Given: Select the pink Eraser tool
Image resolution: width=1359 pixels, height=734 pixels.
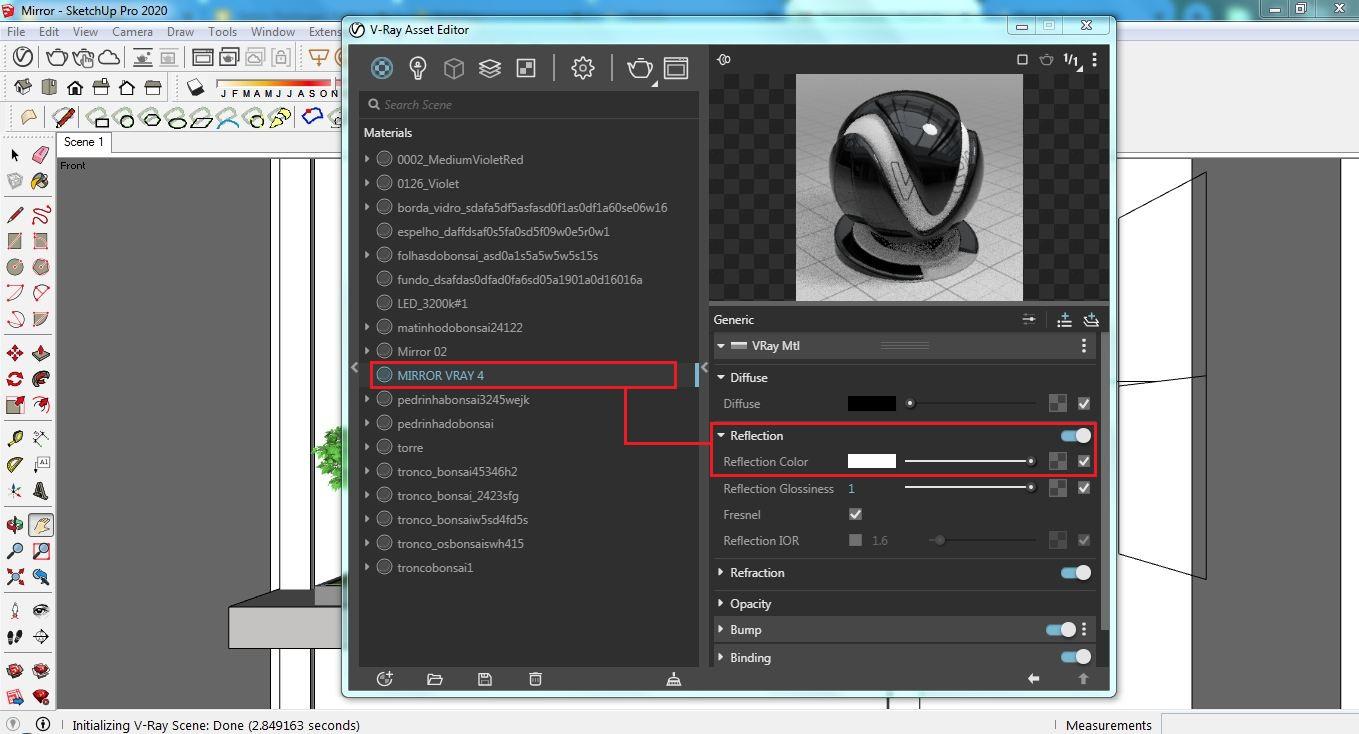Looking at the screenshot, I should pos(40,155).
